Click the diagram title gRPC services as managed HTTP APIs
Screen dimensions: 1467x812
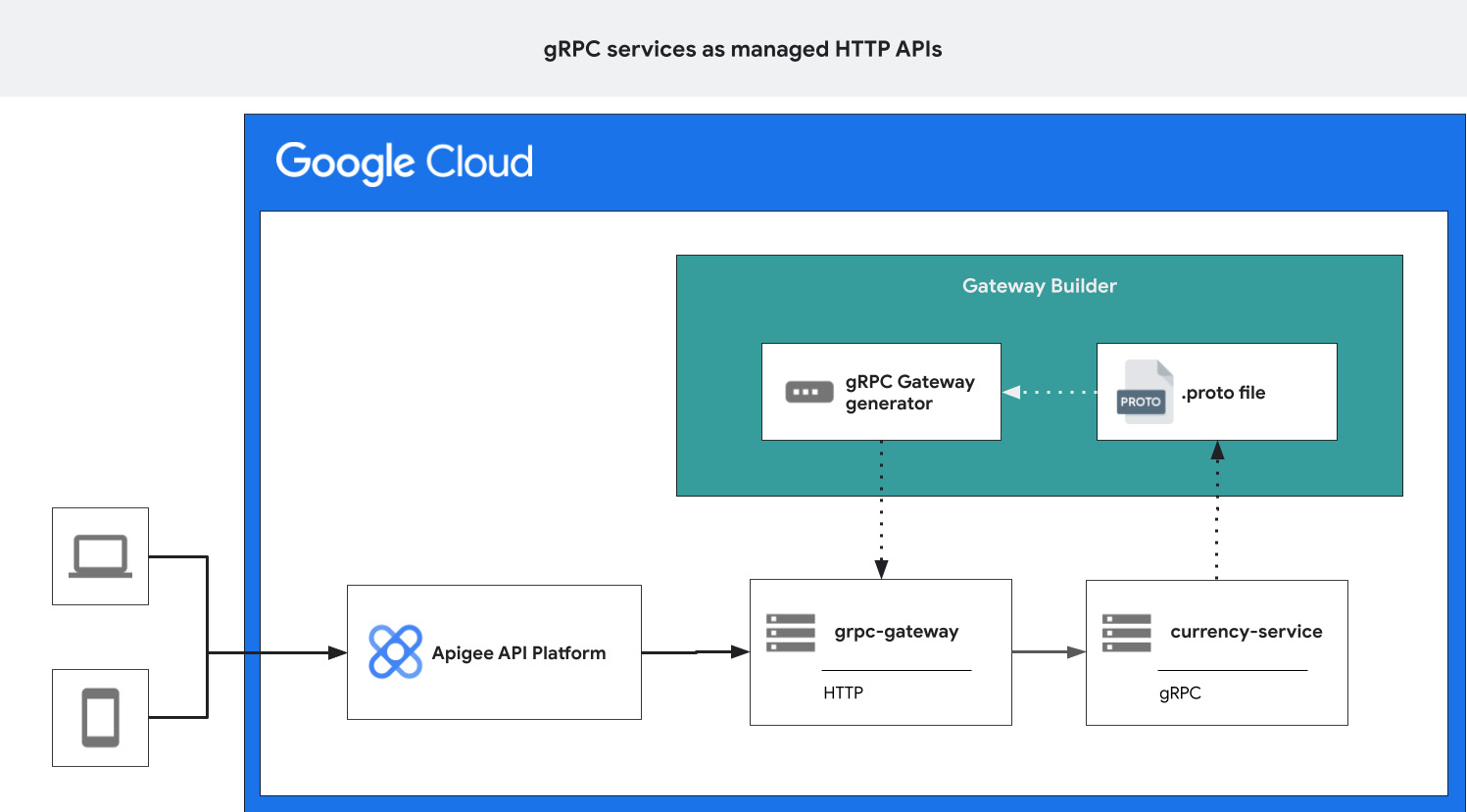(743, 49)
